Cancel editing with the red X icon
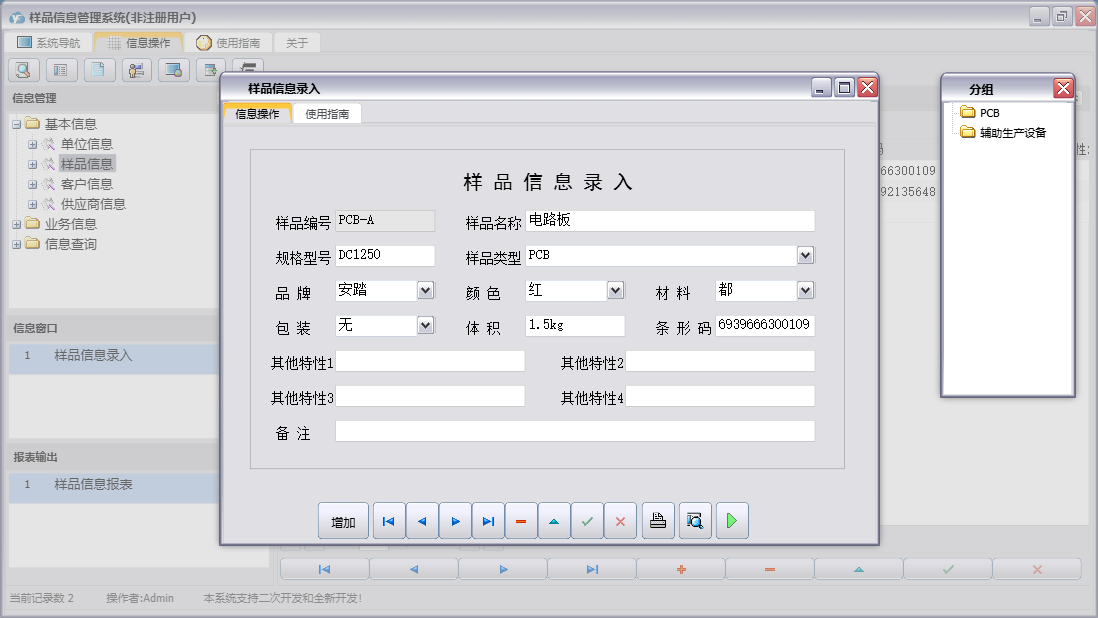 click(621, 520)
